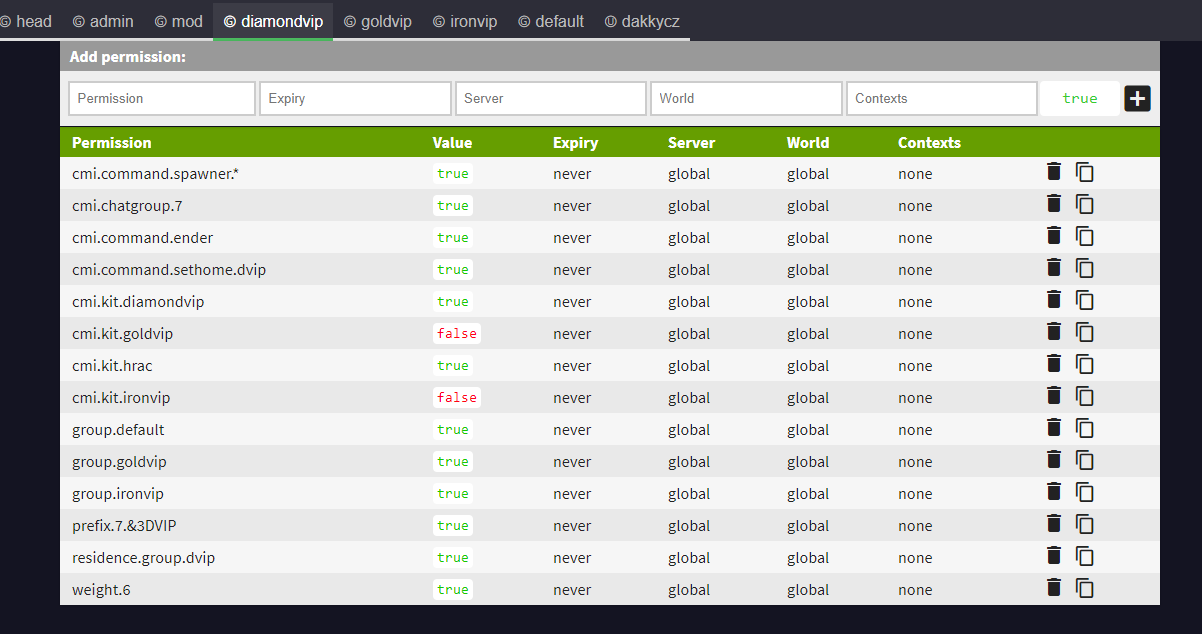Copy the cmi.kit.diamondvip permission
The height and width of the screenshot is (634, 1202).
point(1085,300)
